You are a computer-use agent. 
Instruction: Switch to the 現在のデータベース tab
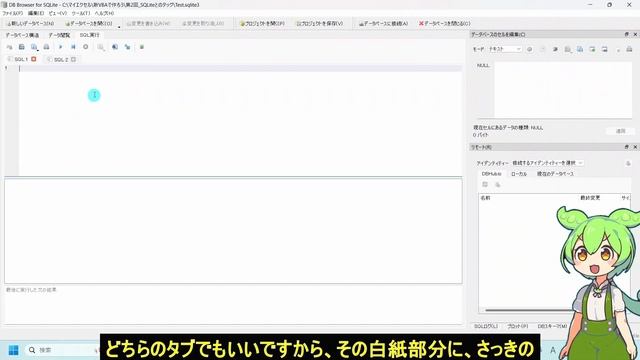pos(555,174)
